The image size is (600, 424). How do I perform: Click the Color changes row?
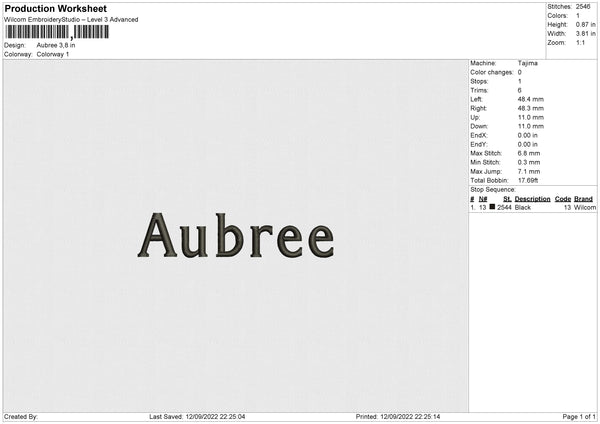pos(496,72)
